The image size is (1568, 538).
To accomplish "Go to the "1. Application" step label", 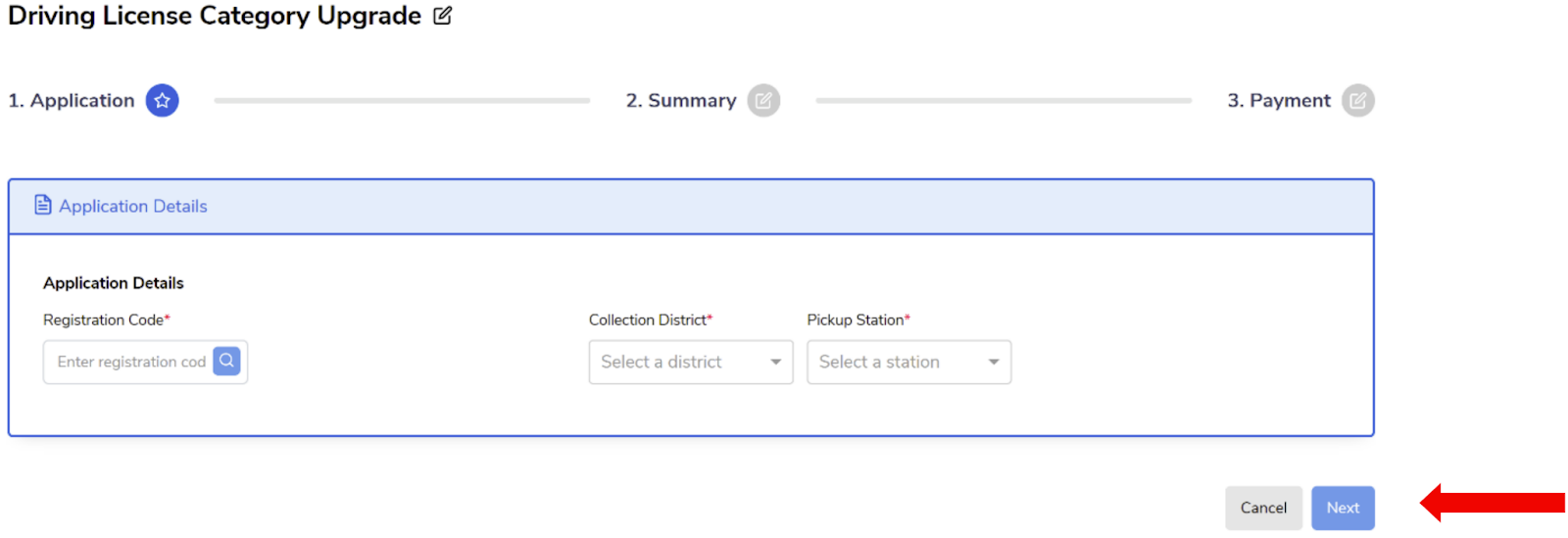I will (x=72, y=100).
